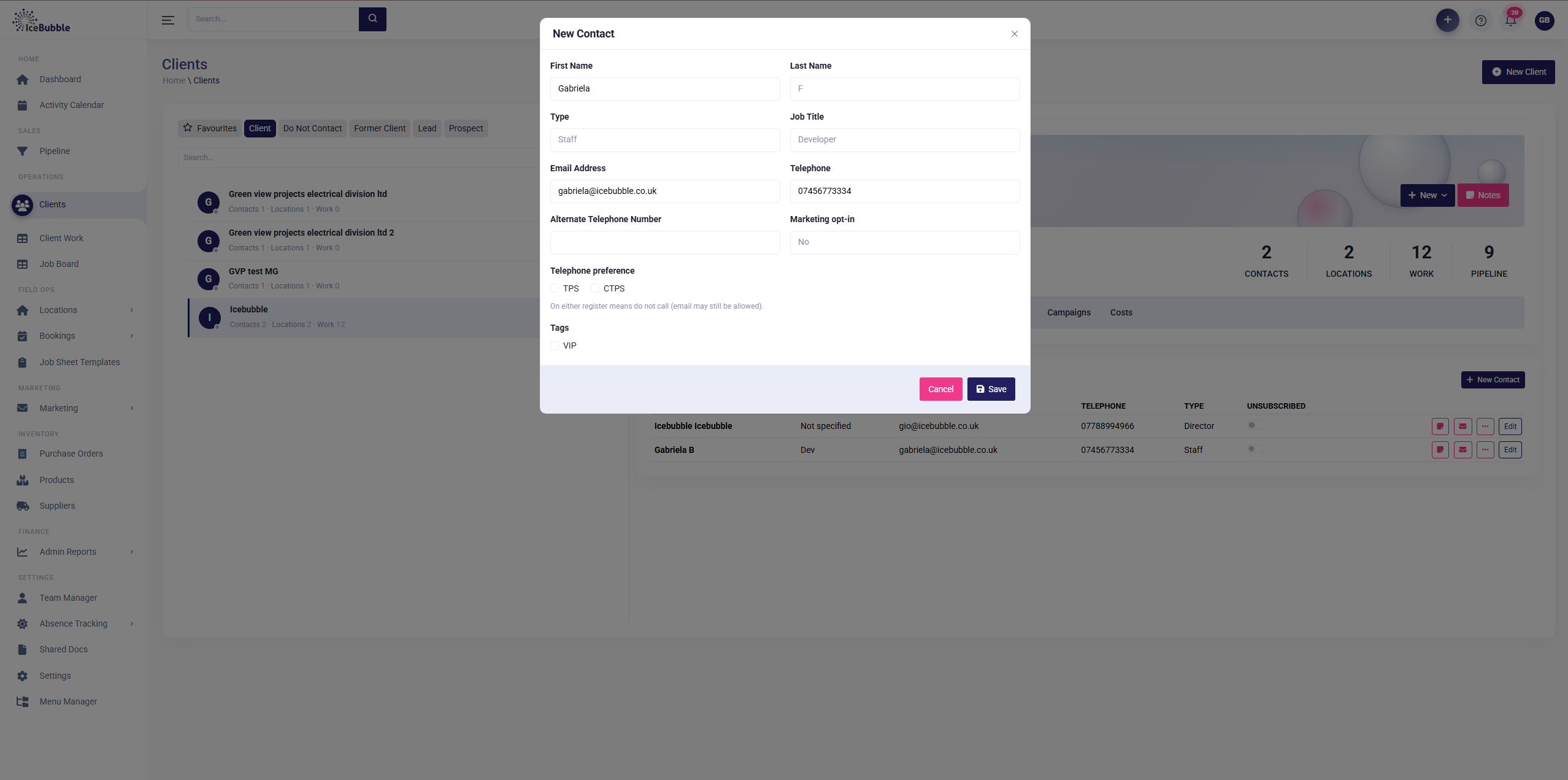Click the Alternate Telephone Number field
This screenshot has height=780, width=1568.
[665, 242]
